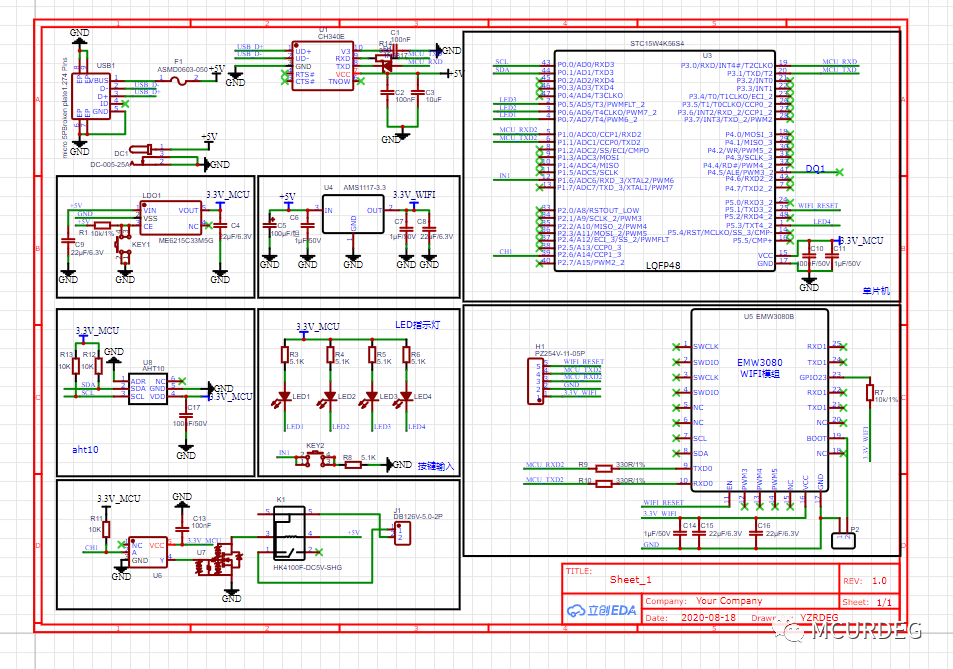This screenshot has width=953, height=669.
Task: Click the CH1 net label in relay block
Action: pyautogui.click(x=91, y=547)
